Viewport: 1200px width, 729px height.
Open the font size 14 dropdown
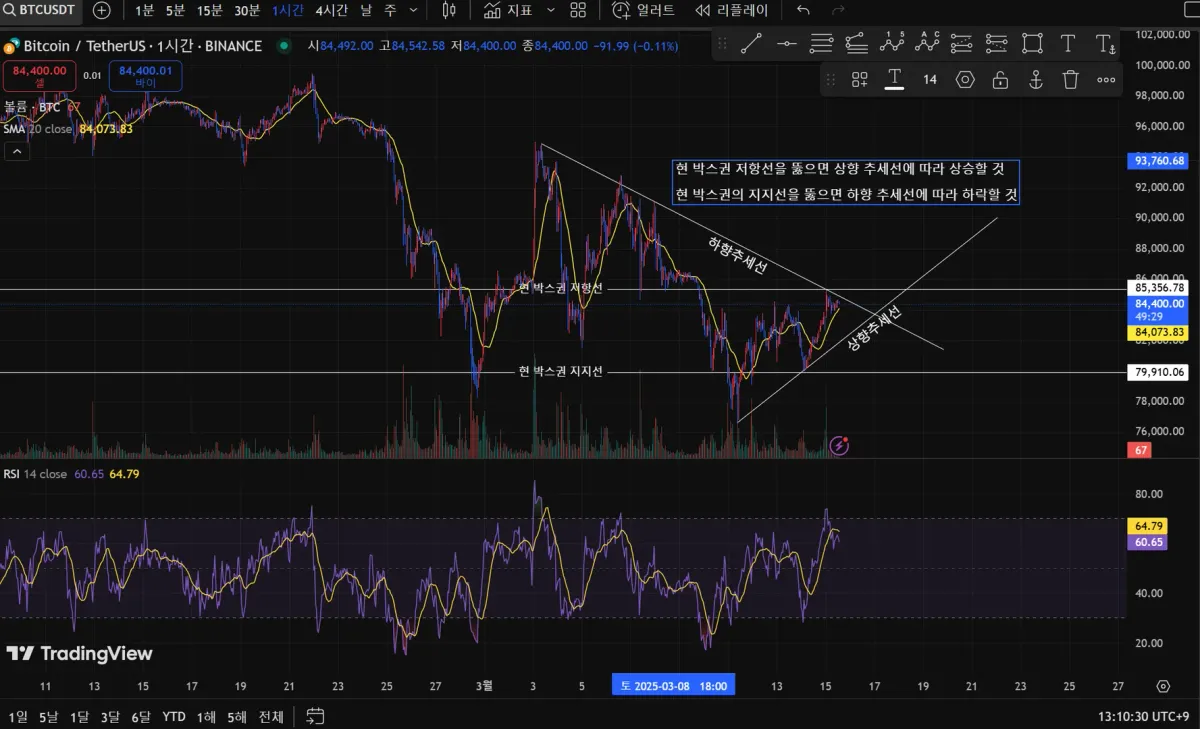[x=930, y=80]
